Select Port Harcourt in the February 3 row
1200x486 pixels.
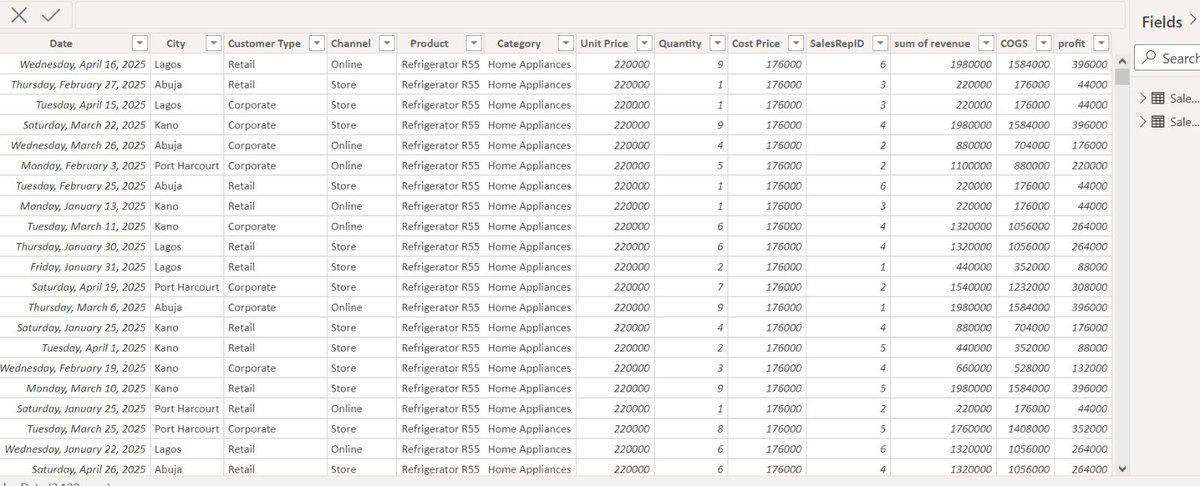187,166
